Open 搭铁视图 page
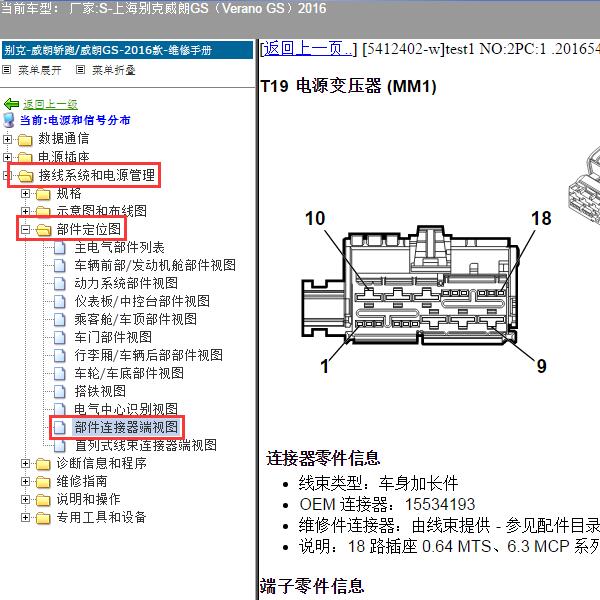 pyautogui.click(x=100, y=391)
